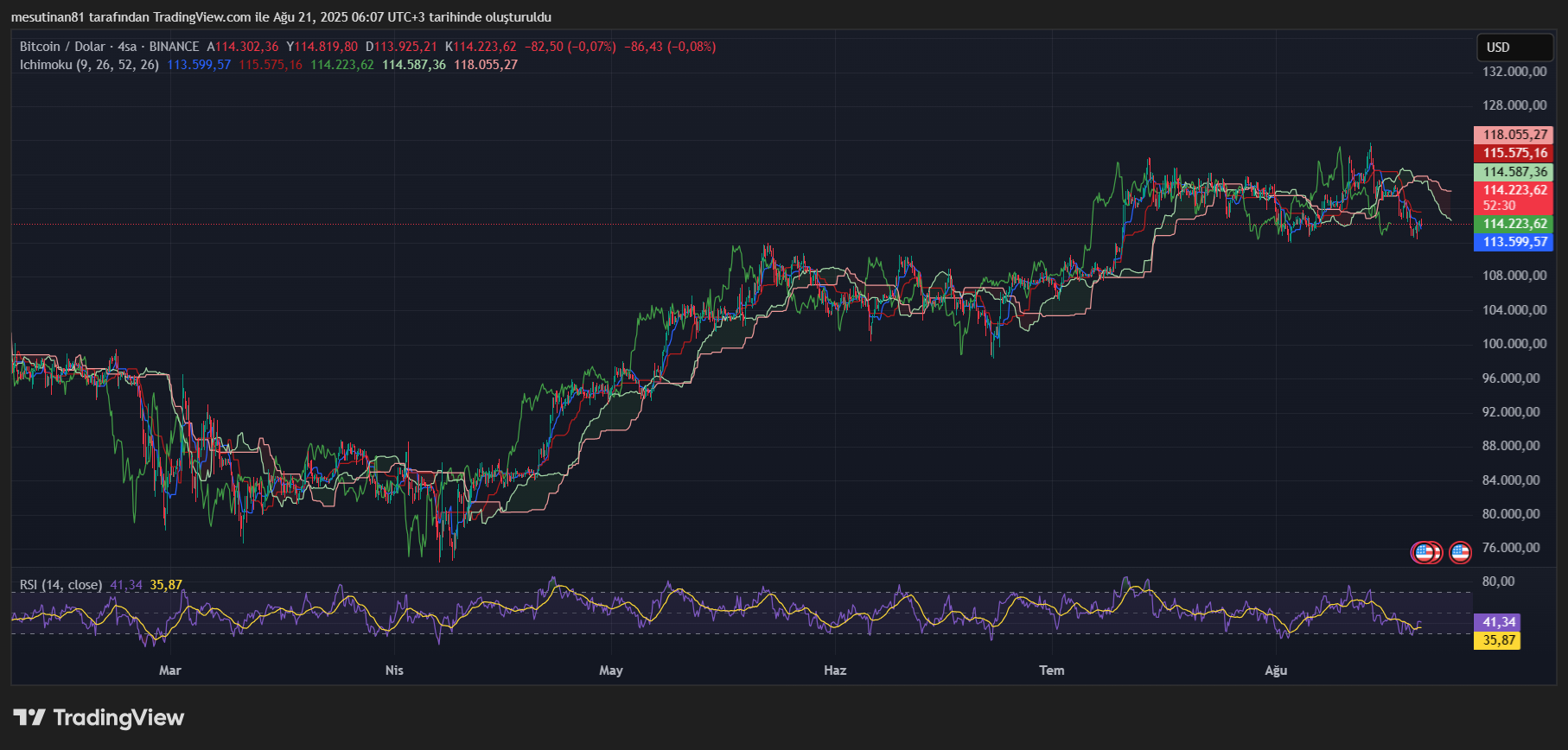
Task: Click the 100.000,00 level on price scale
Action: point(1514,344)
